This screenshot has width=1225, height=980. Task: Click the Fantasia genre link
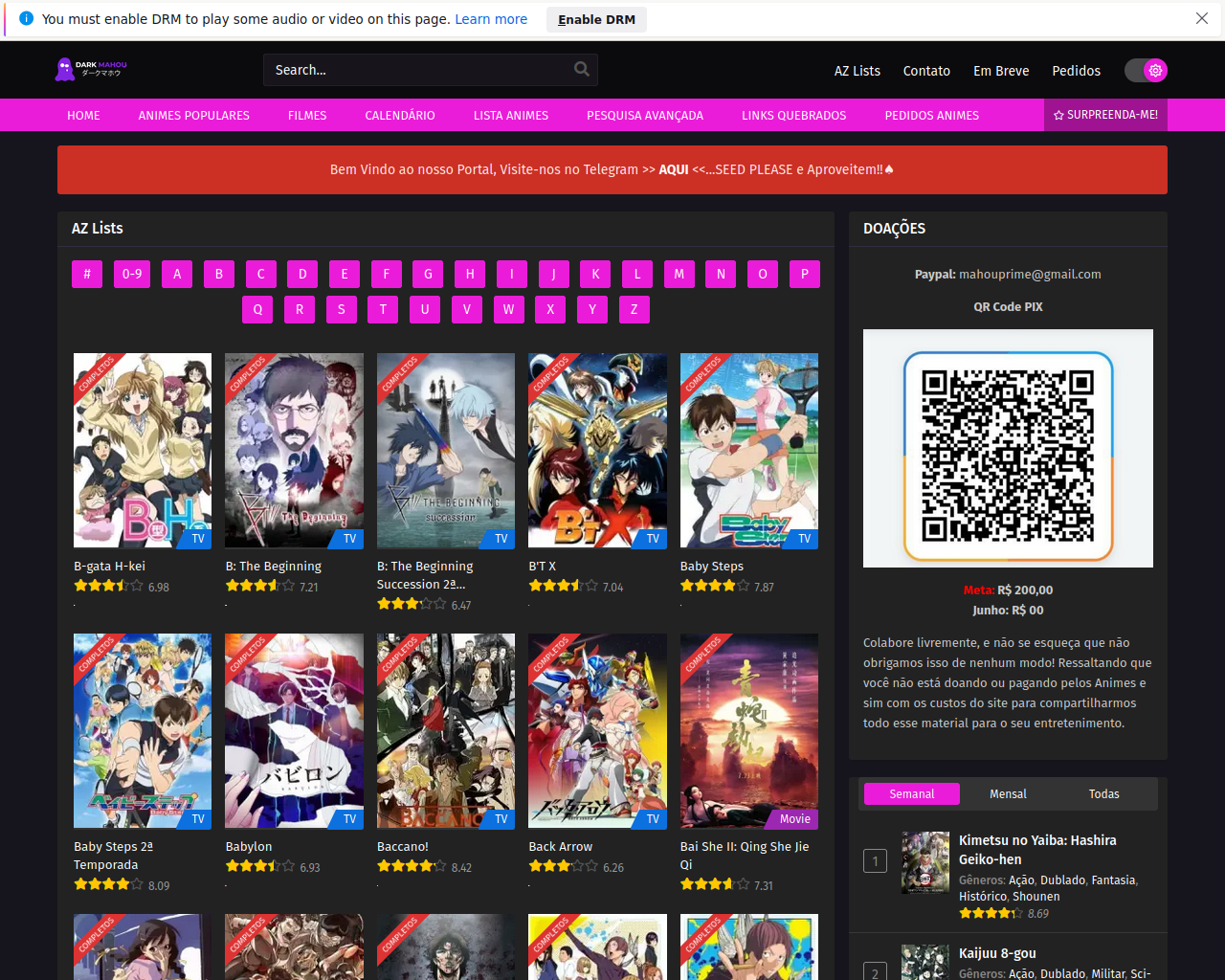pos(1113,880)
